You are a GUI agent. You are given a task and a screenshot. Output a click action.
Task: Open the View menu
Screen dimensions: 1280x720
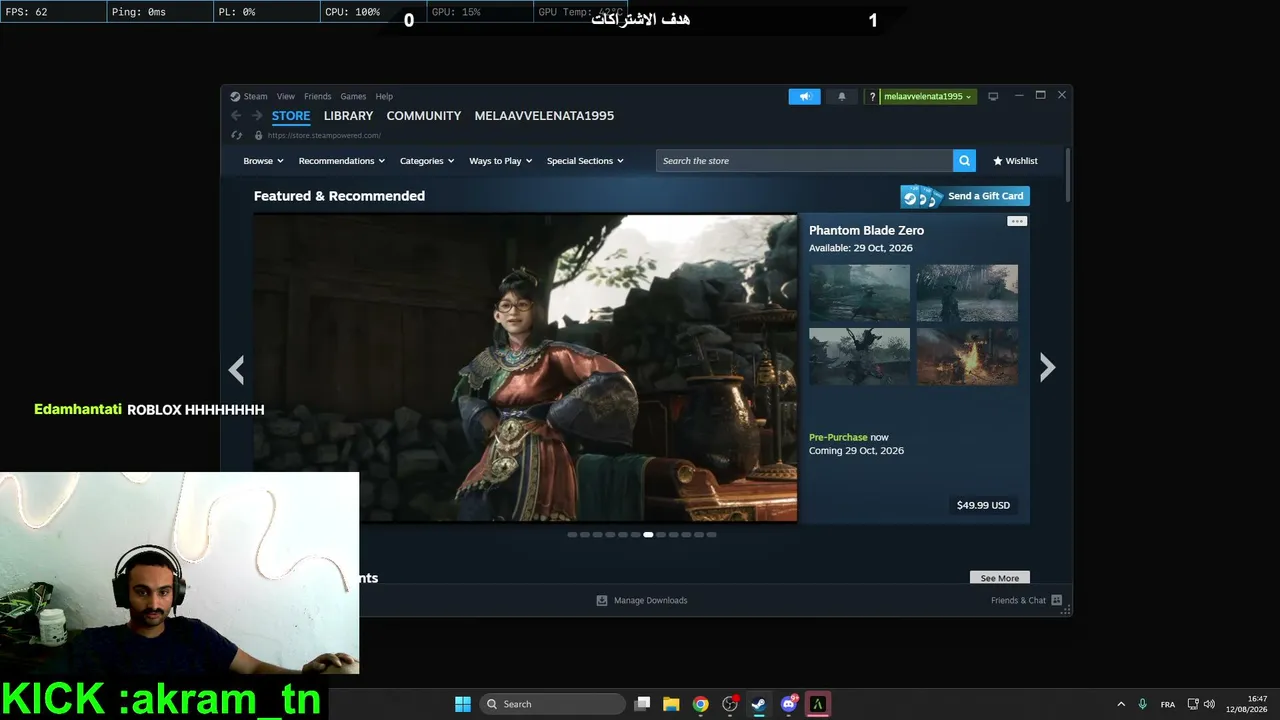286,97
